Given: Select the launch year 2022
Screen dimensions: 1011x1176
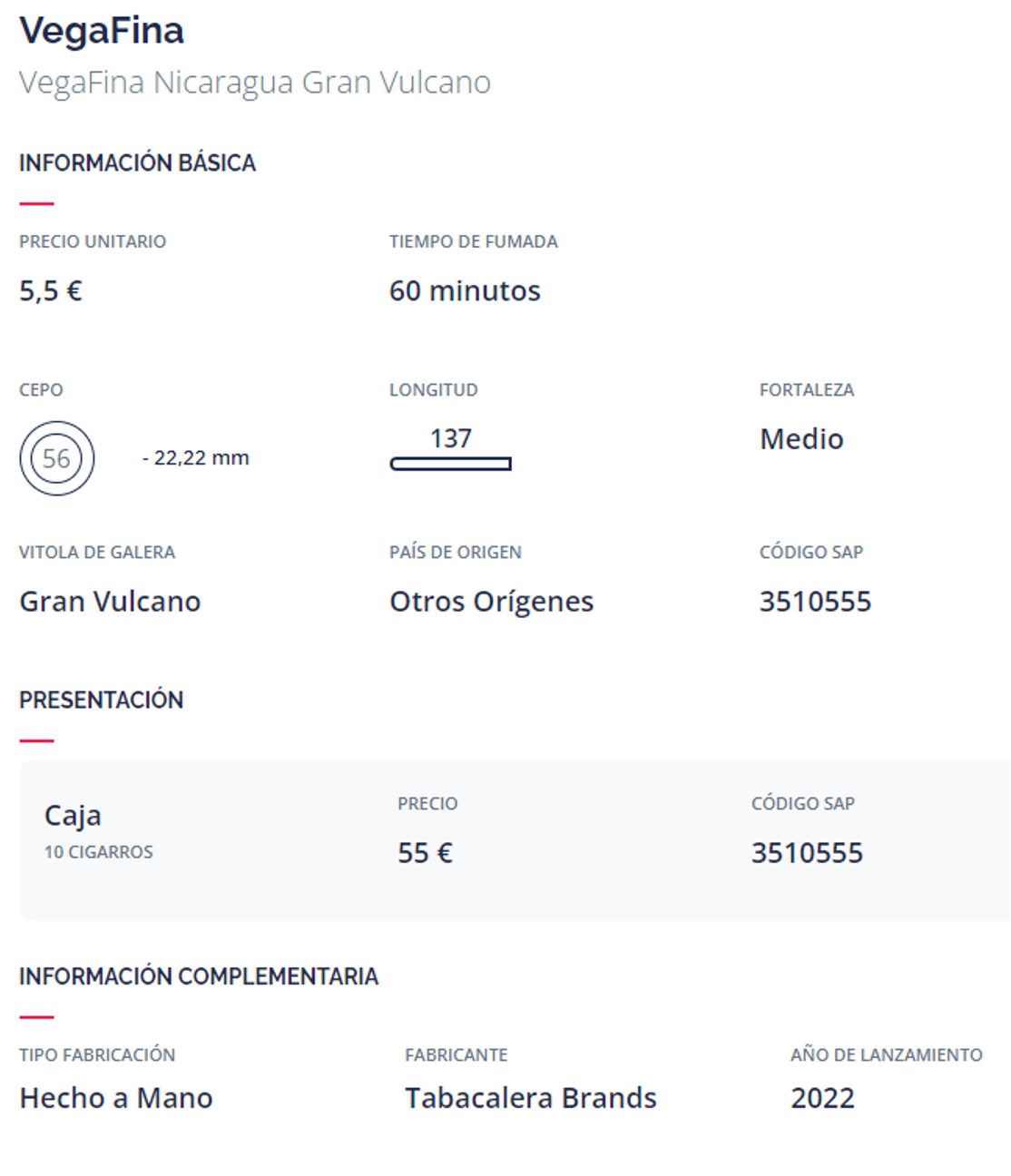Looking at the screenshot, I should click(x=822, y=1098).
